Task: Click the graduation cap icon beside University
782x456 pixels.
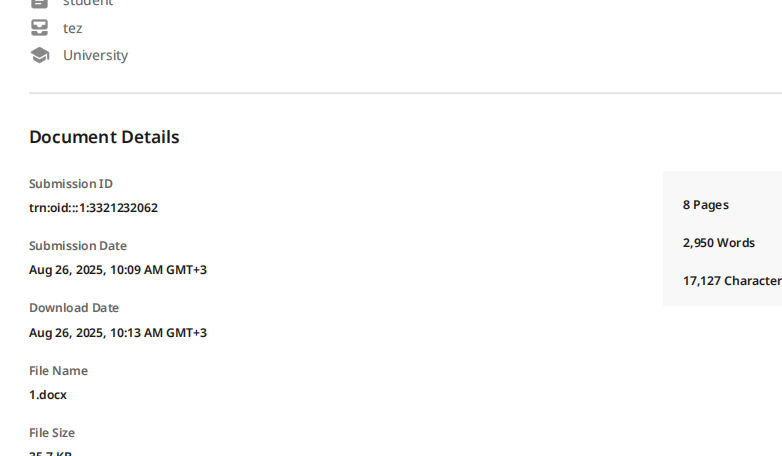Action: 39,55
